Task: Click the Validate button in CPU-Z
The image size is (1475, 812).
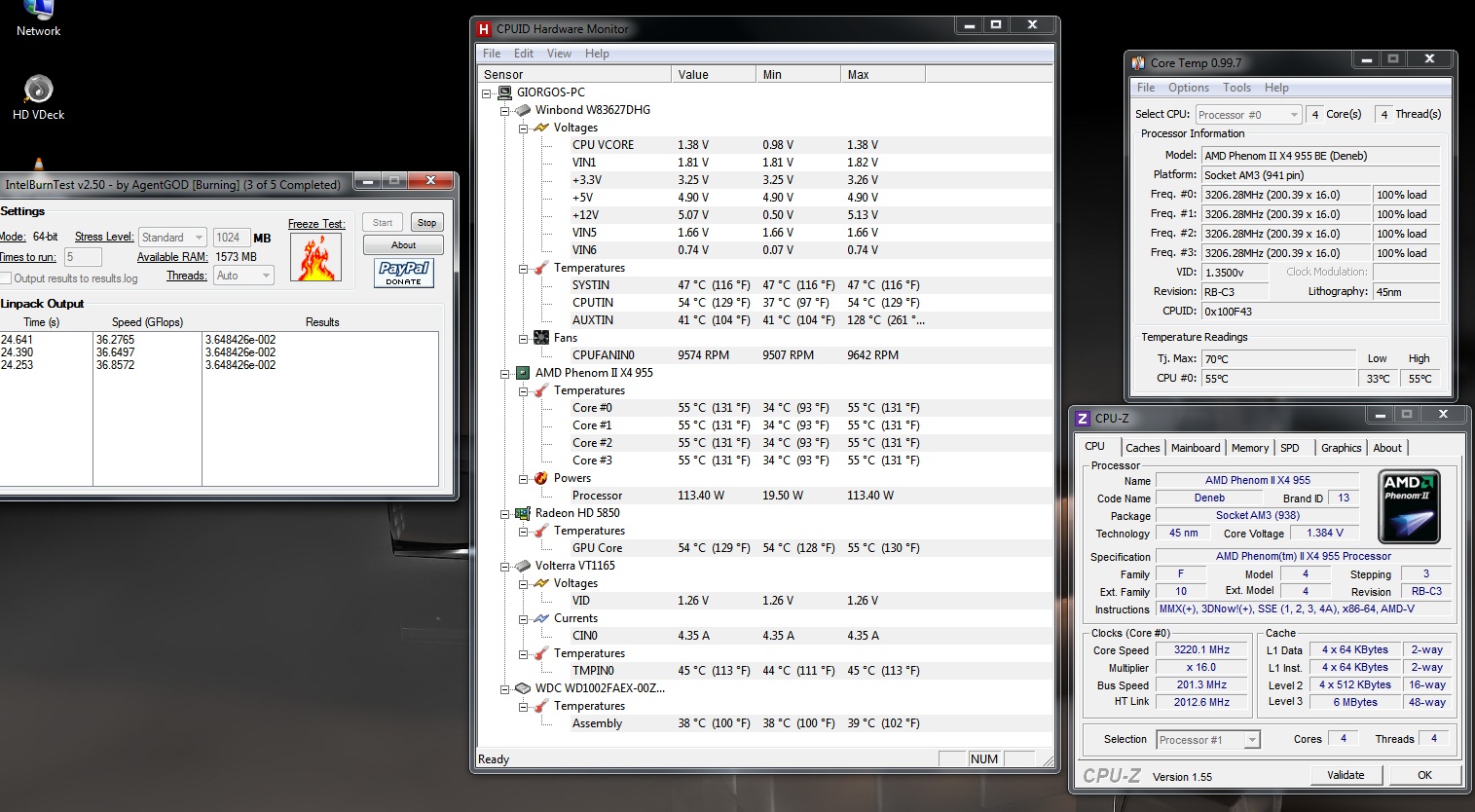Action: [x=1346, y=775]
